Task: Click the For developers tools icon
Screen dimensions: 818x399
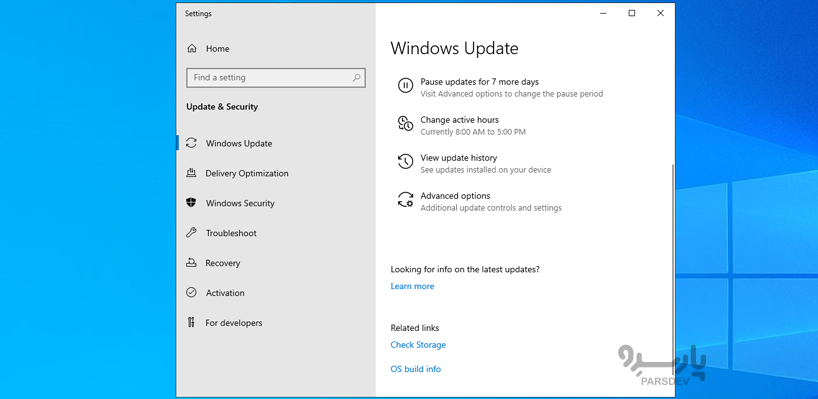Action: 191,322
